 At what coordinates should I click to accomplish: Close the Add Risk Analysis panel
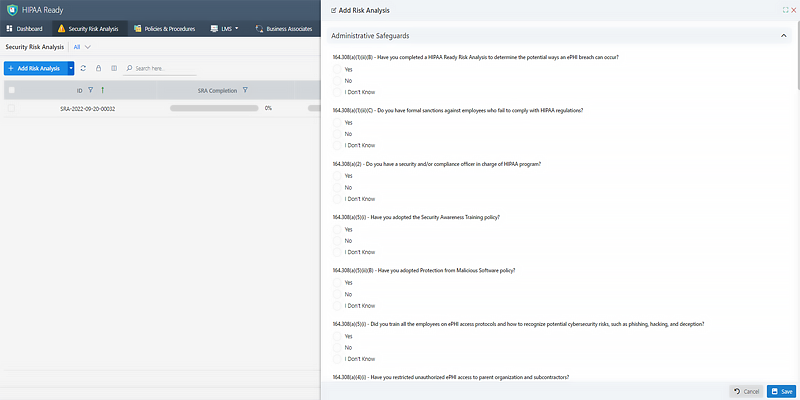pyautogui.click(x=793, y=10)
